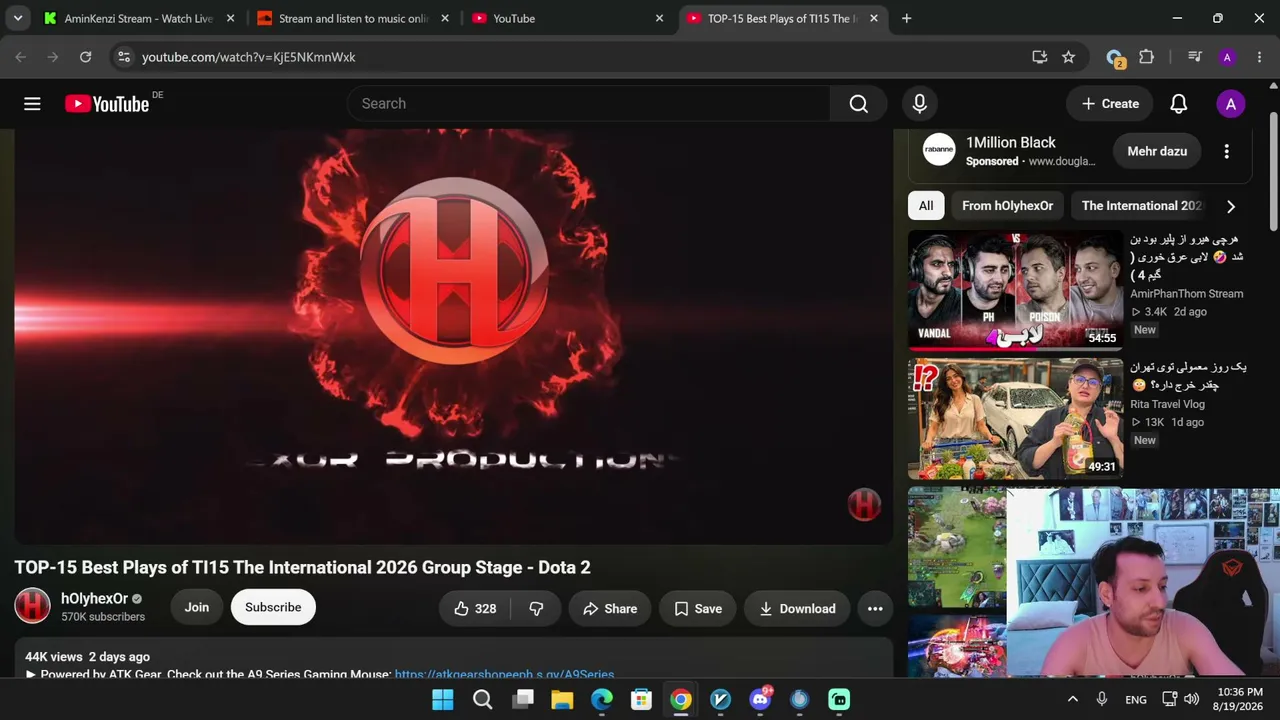The height and width of the screenshot is (720, 1280).
Task: Show next filter chips with the arrow
Action: pos(1231,206)
